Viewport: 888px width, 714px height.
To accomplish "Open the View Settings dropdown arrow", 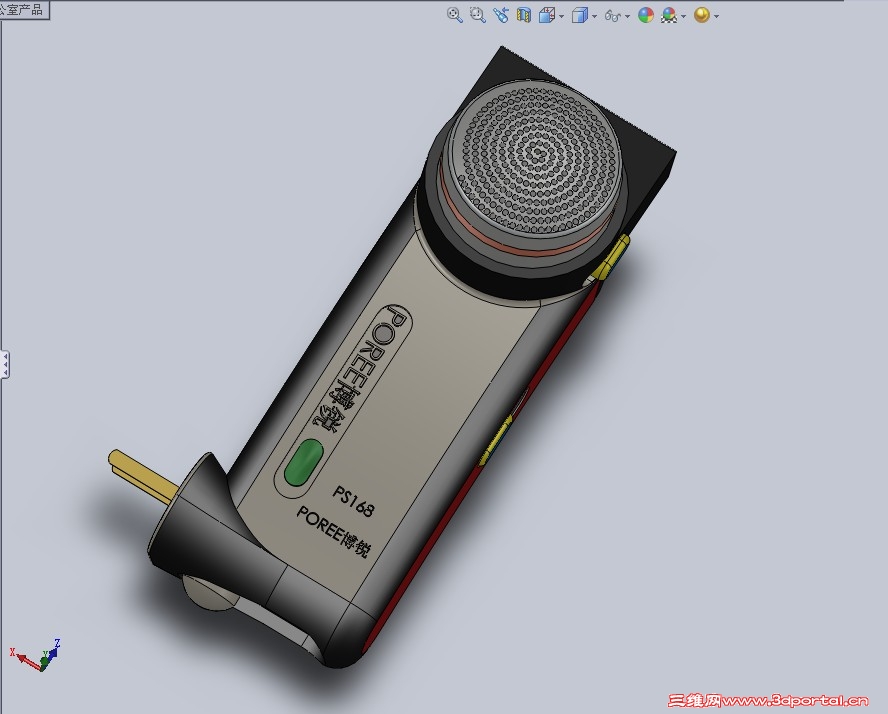I will [716, 16].
